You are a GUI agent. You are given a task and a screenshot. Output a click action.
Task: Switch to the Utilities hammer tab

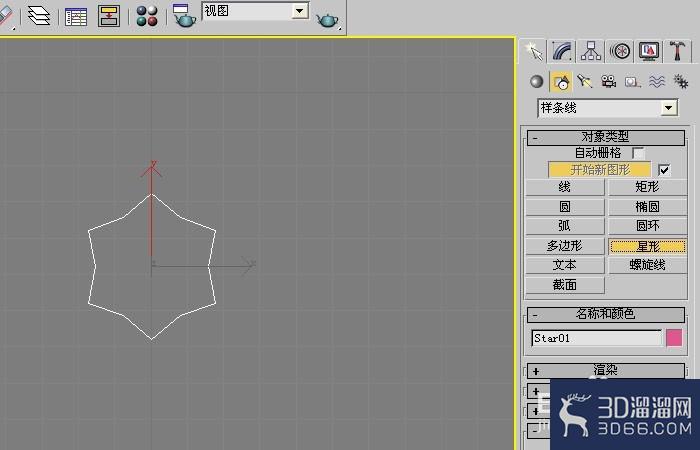(x=677, y=51)
